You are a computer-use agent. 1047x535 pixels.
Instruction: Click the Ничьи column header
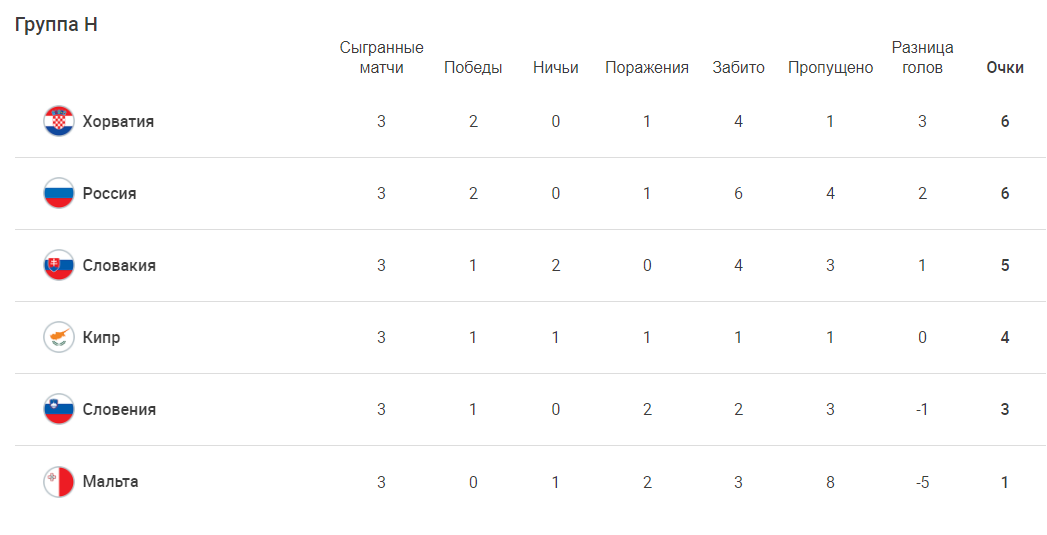(556, 68)
